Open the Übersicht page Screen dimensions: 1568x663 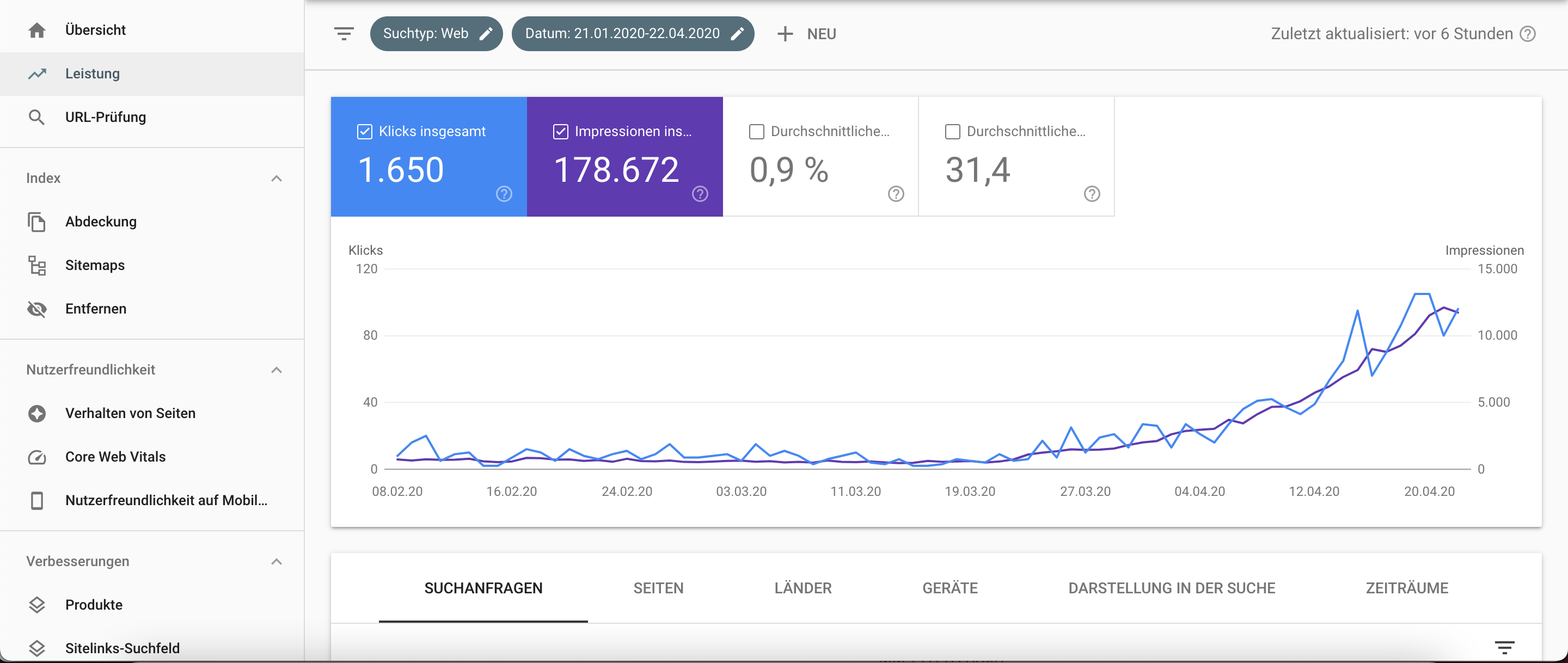pos(152,30)
